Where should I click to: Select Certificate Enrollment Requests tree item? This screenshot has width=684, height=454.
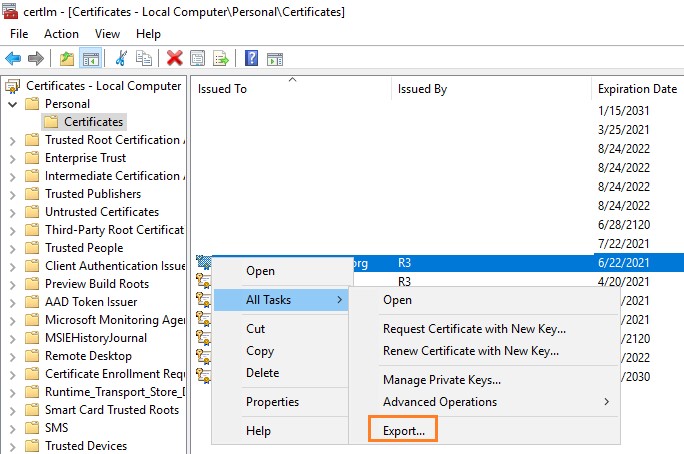[115, 374]
